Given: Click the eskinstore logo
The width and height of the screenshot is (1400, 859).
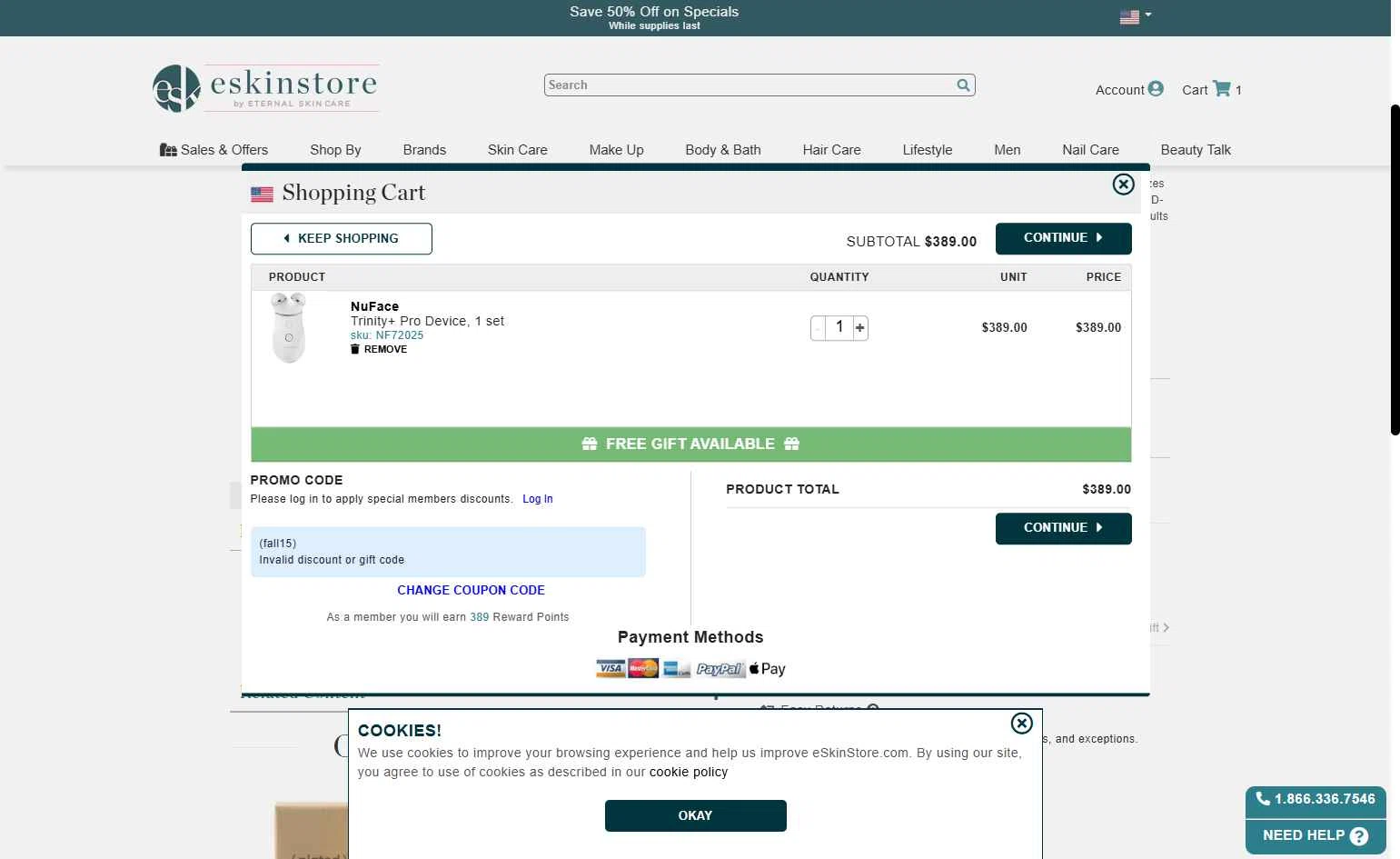Looking at the screenshot, I should click(x=265, y=88).
